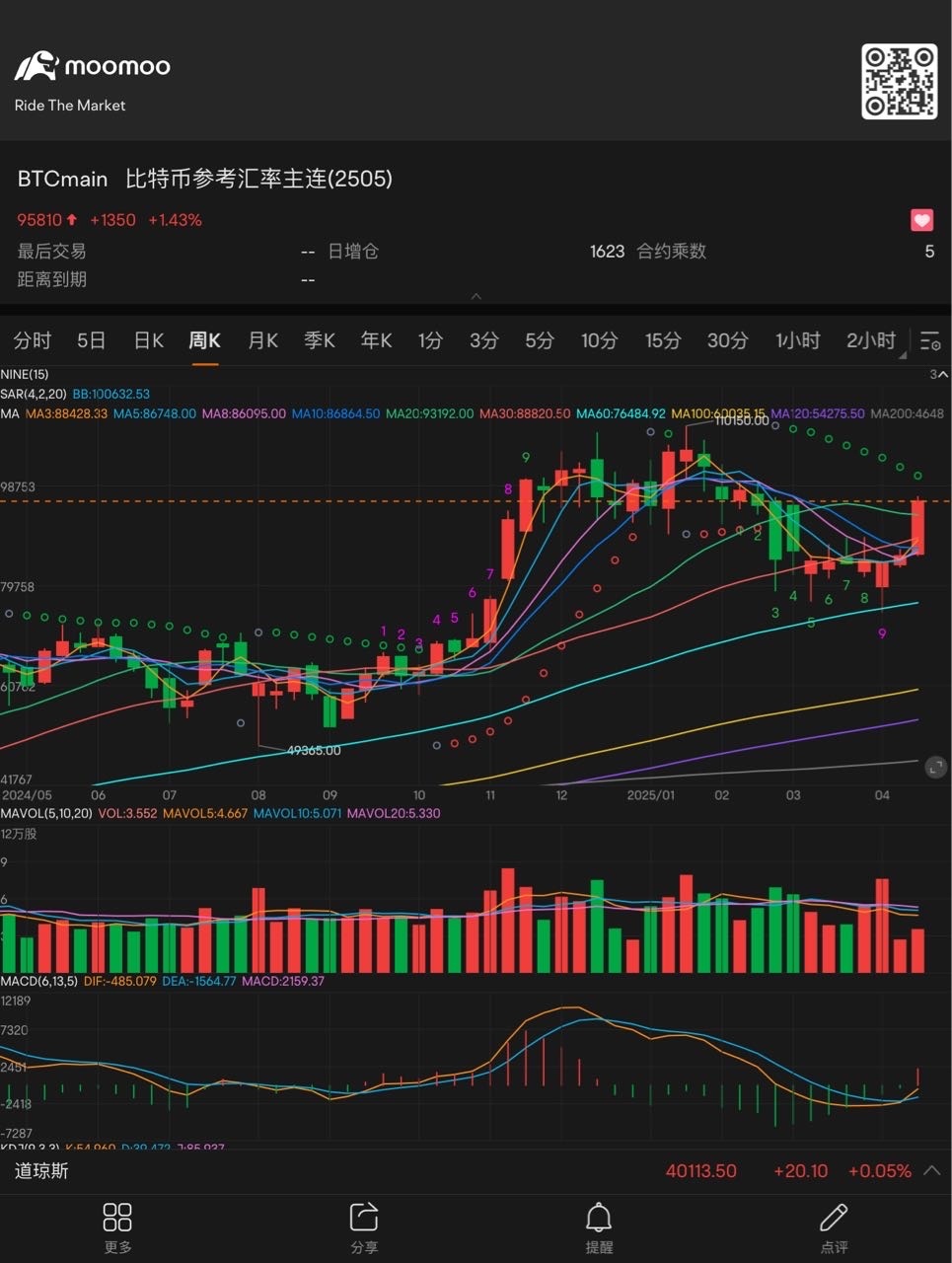This screenshot has width=952, height=1263.
Task: Expand the 道琼斯 index bar chevron
Action: click(x=930, y=1170)
